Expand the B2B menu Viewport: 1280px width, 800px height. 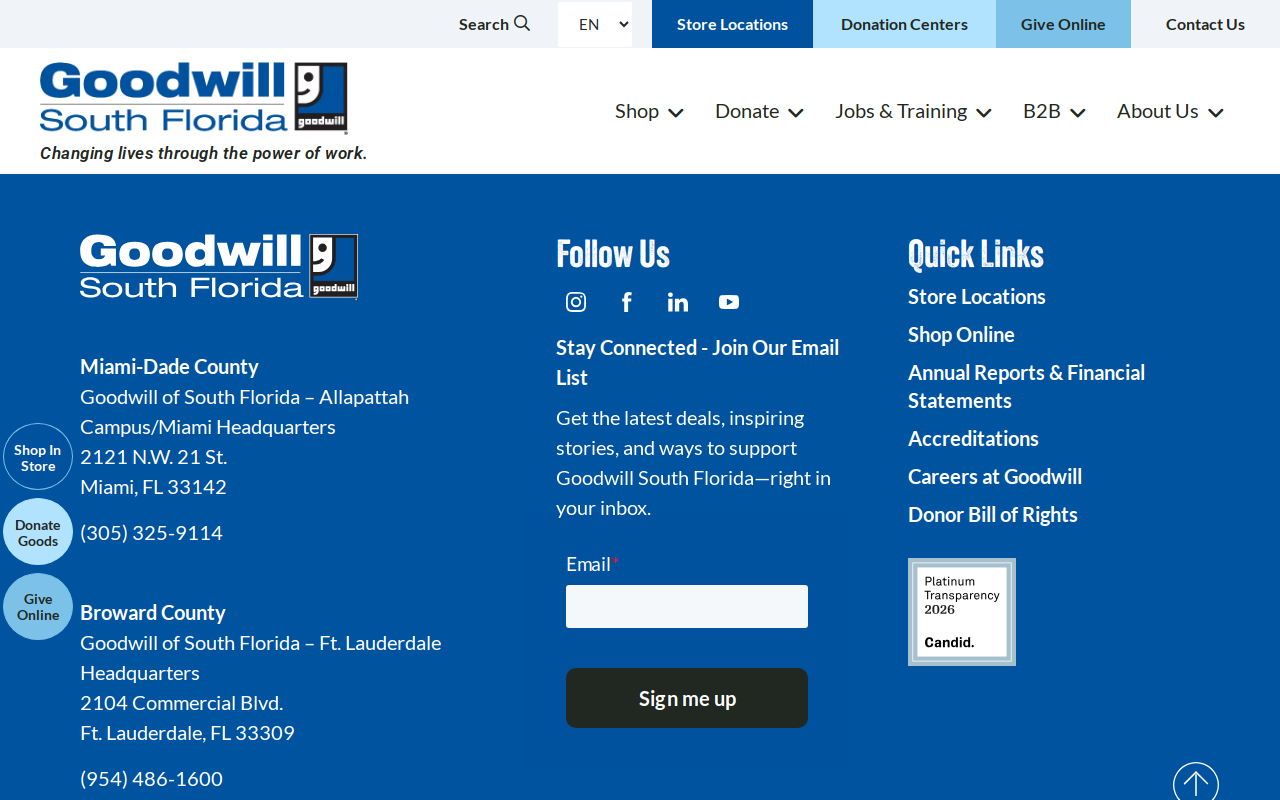pyautogui.click(x=1054, y=111)
